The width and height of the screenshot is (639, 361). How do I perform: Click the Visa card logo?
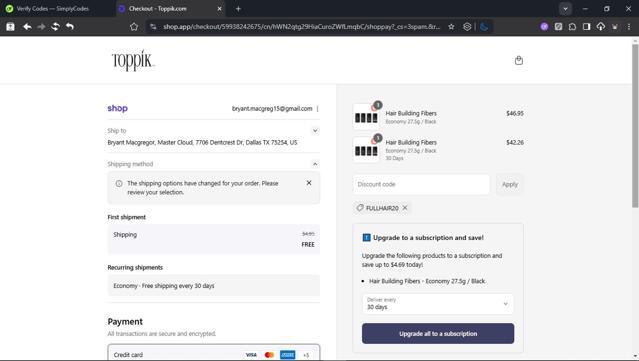(251, 355)
